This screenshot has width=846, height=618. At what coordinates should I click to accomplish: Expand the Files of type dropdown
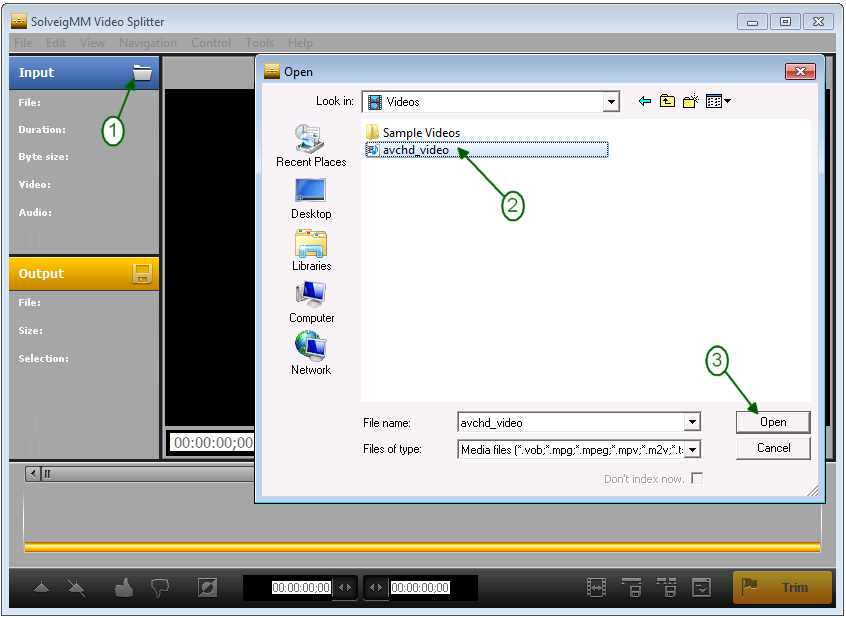(692, 449)
